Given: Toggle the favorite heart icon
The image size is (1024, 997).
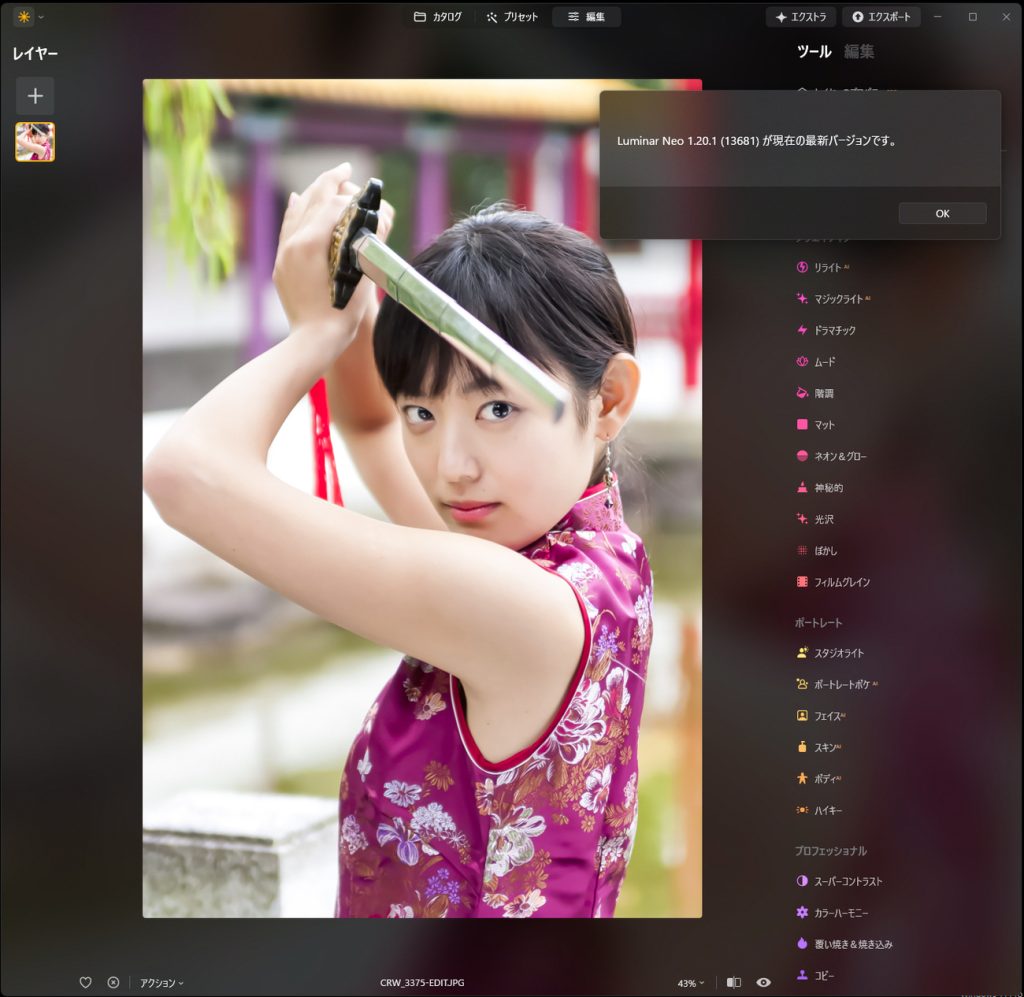Looking at the screenshot, I should 86,983.
